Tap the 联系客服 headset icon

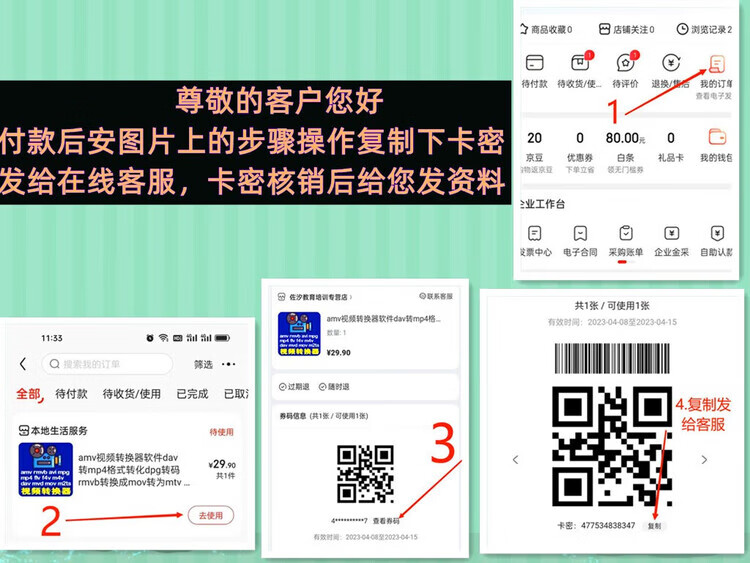422,296
